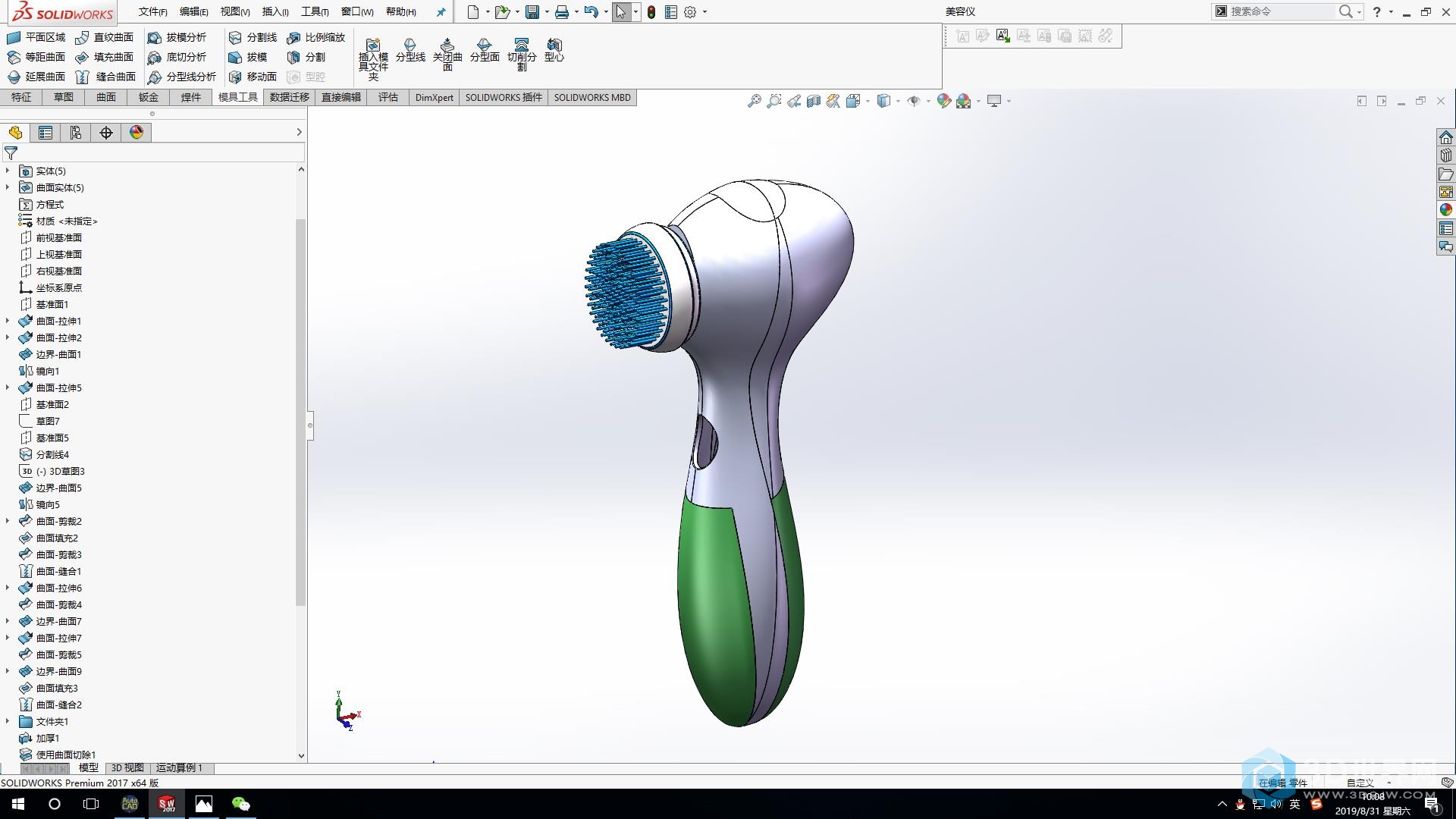Open 分型线分析 parting line analysis
Image resolution: width=1456 pixels, height=819 pixels.
click(x=182, y=77)
